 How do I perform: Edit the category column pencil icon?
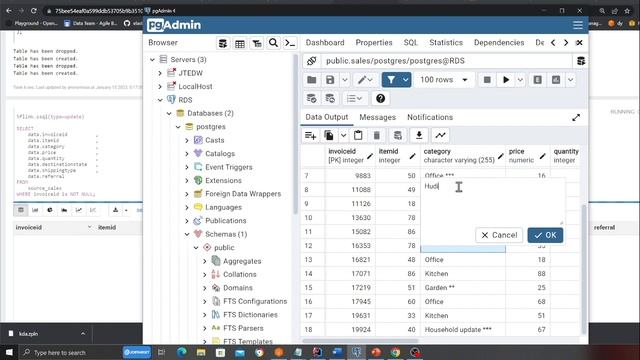(x=500, y=156)
